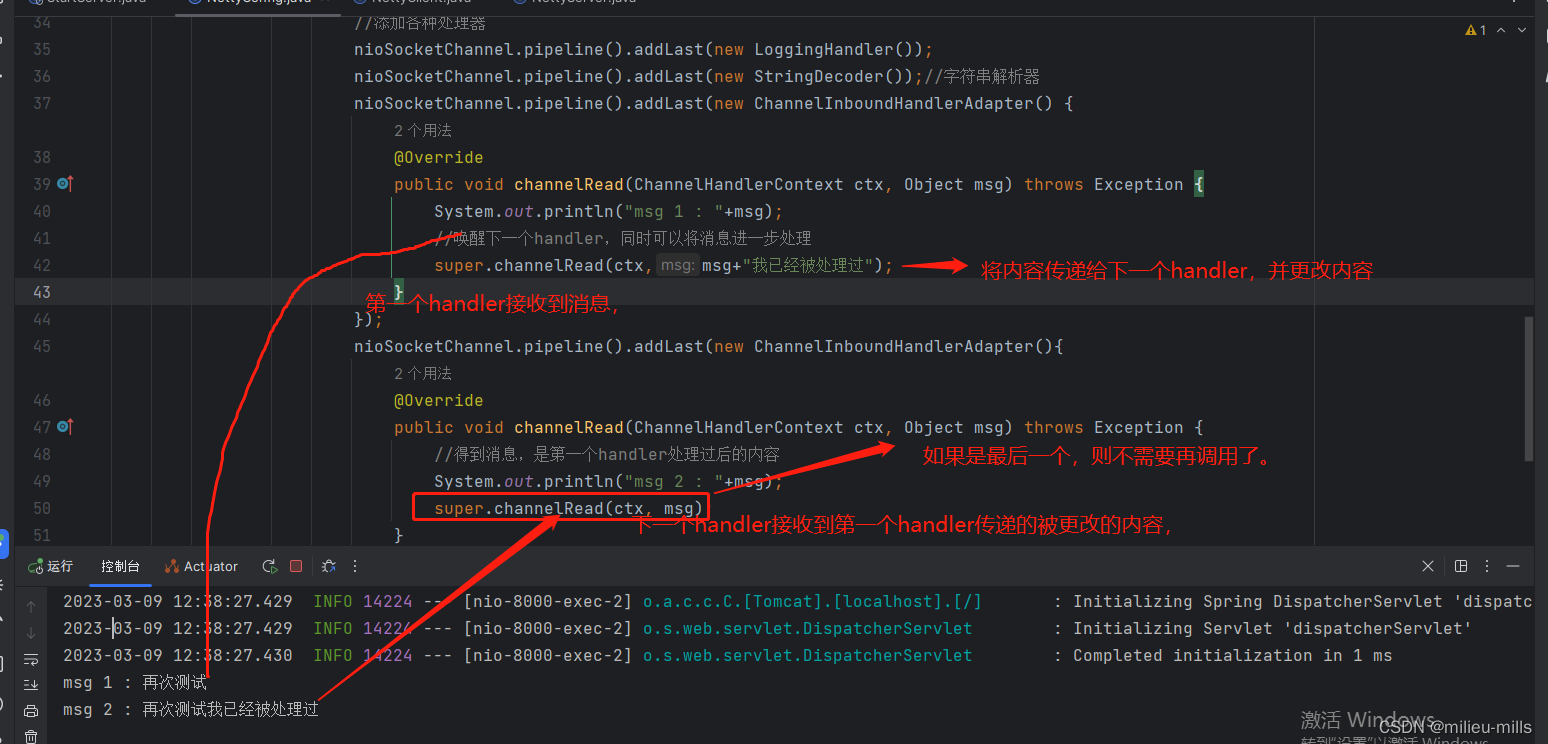Click console line 'msg 2 : 再次测试我已经被处理过'
This screenshot has width=1548, height=744.
coord(191,710)
